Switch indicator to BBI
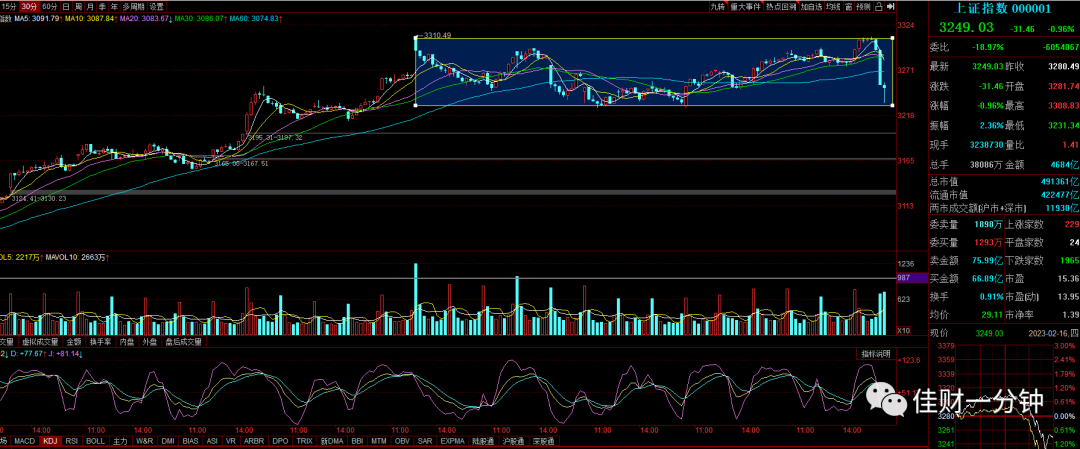The width and height of the screenshot is (1080, 449). [357, 441]
